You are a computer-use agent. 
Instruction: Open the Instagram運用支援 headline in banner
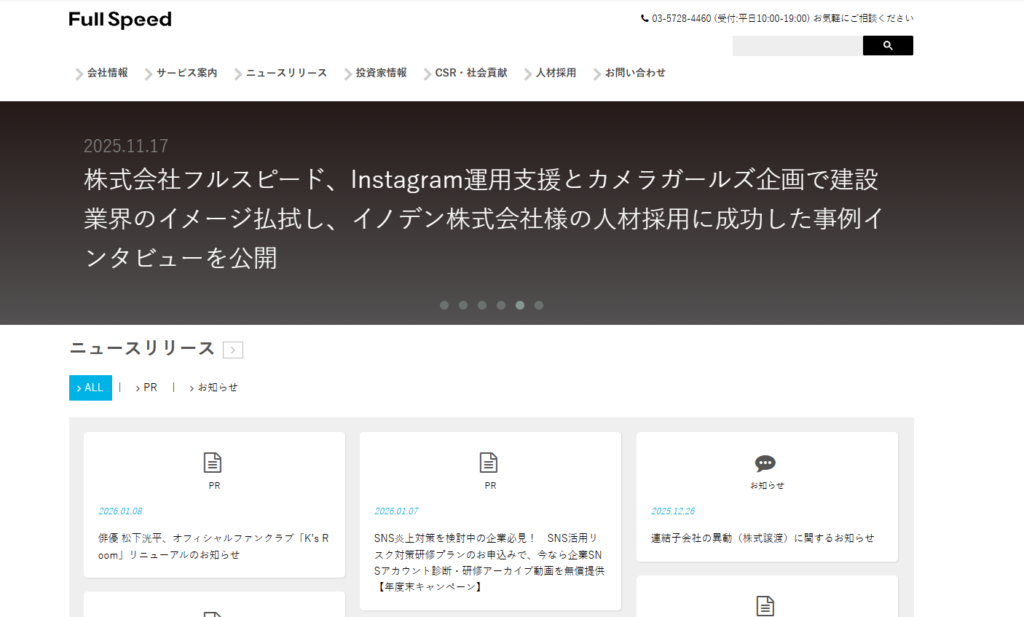[481, 219]
